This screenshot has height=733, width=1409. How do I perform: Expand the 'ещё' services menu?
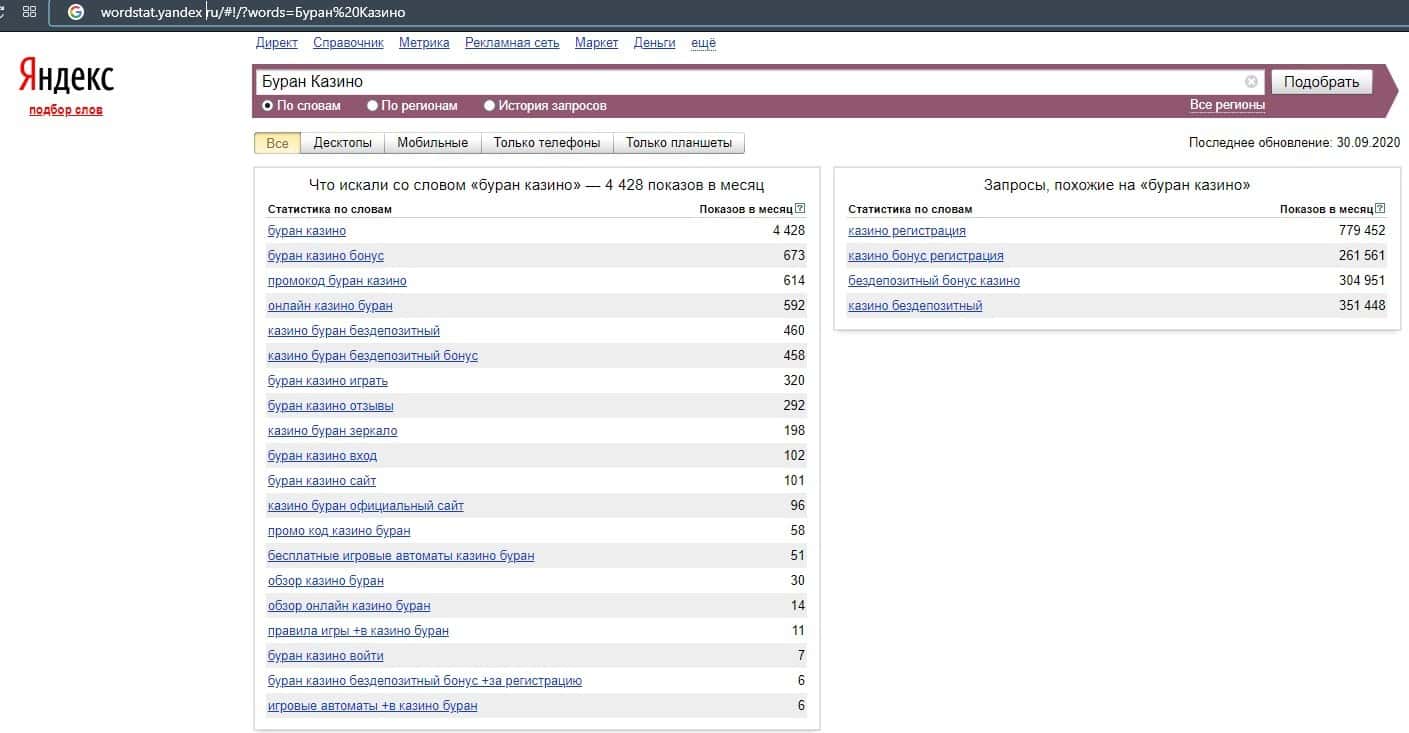[703, 43]
